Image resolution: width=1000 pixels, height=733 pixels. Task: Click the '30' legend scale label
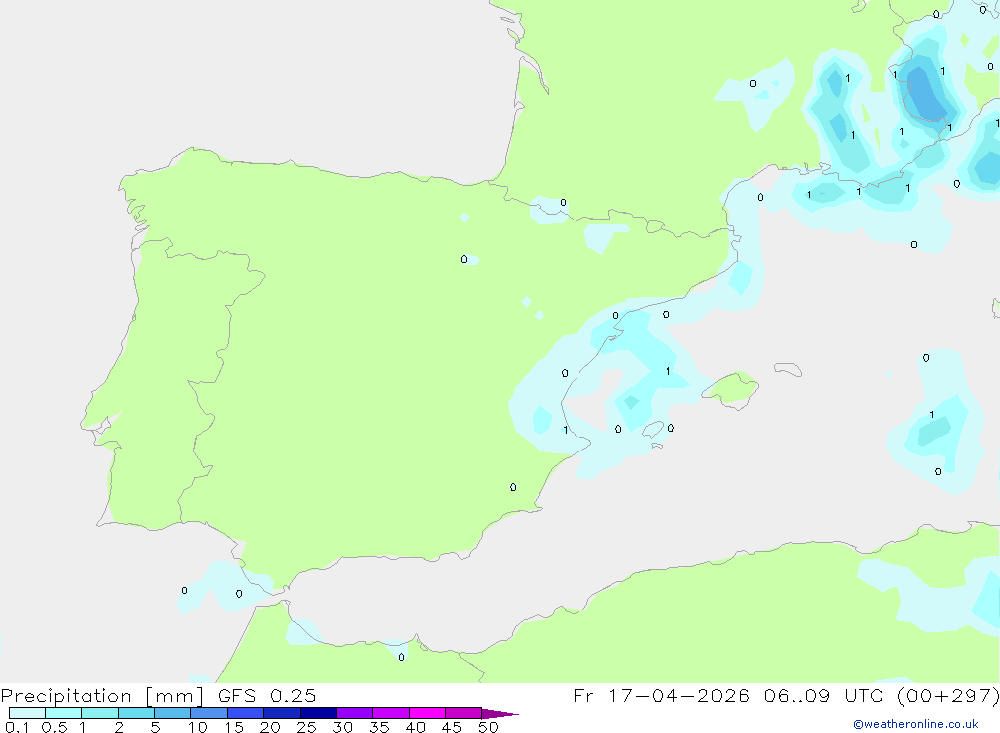click(x=343, y=727)
